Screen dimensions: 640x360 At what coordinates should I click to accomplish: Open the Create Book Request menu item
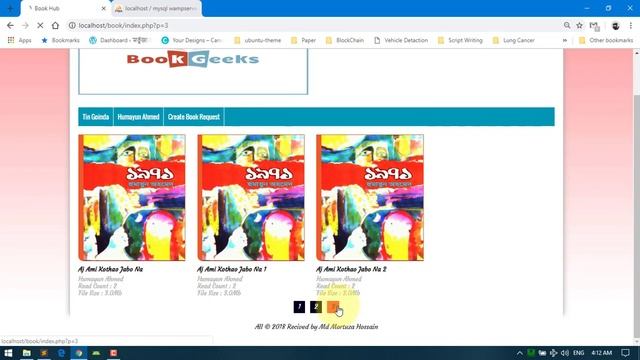click(194, 117)
